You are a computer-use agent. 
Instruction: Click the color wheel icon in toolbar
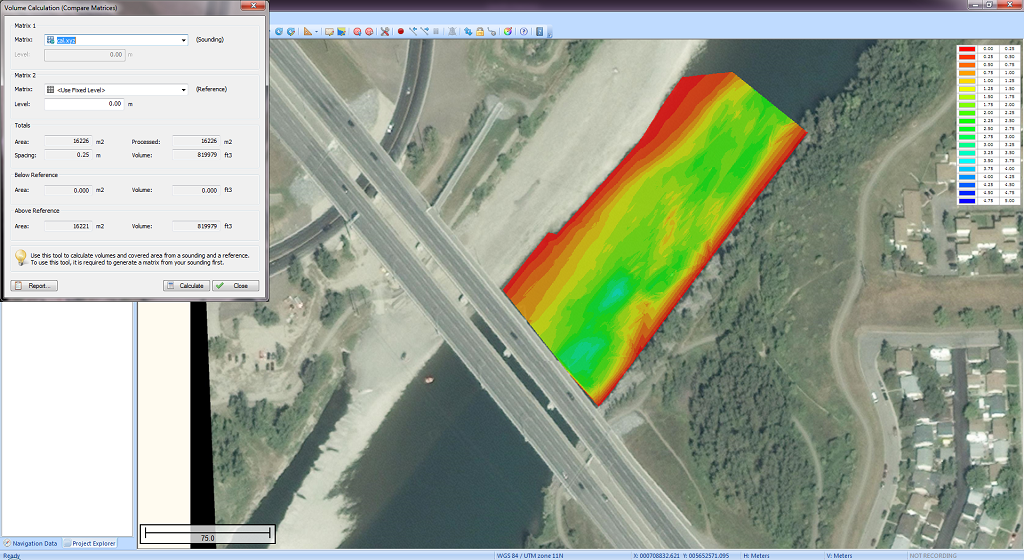[508, 31]
